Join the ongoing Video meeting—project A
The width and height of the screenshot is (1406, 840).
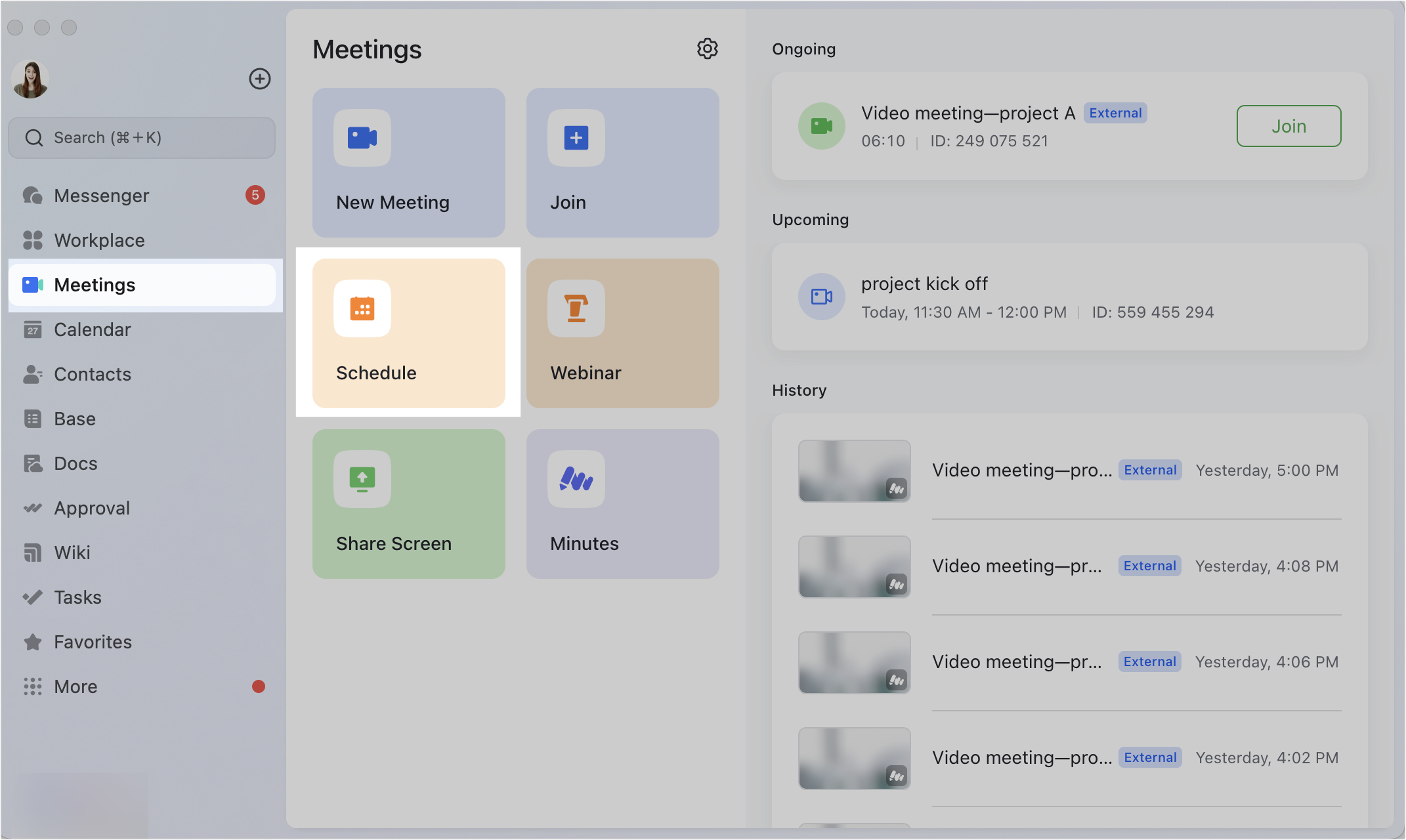click(x=1288, y=126)
